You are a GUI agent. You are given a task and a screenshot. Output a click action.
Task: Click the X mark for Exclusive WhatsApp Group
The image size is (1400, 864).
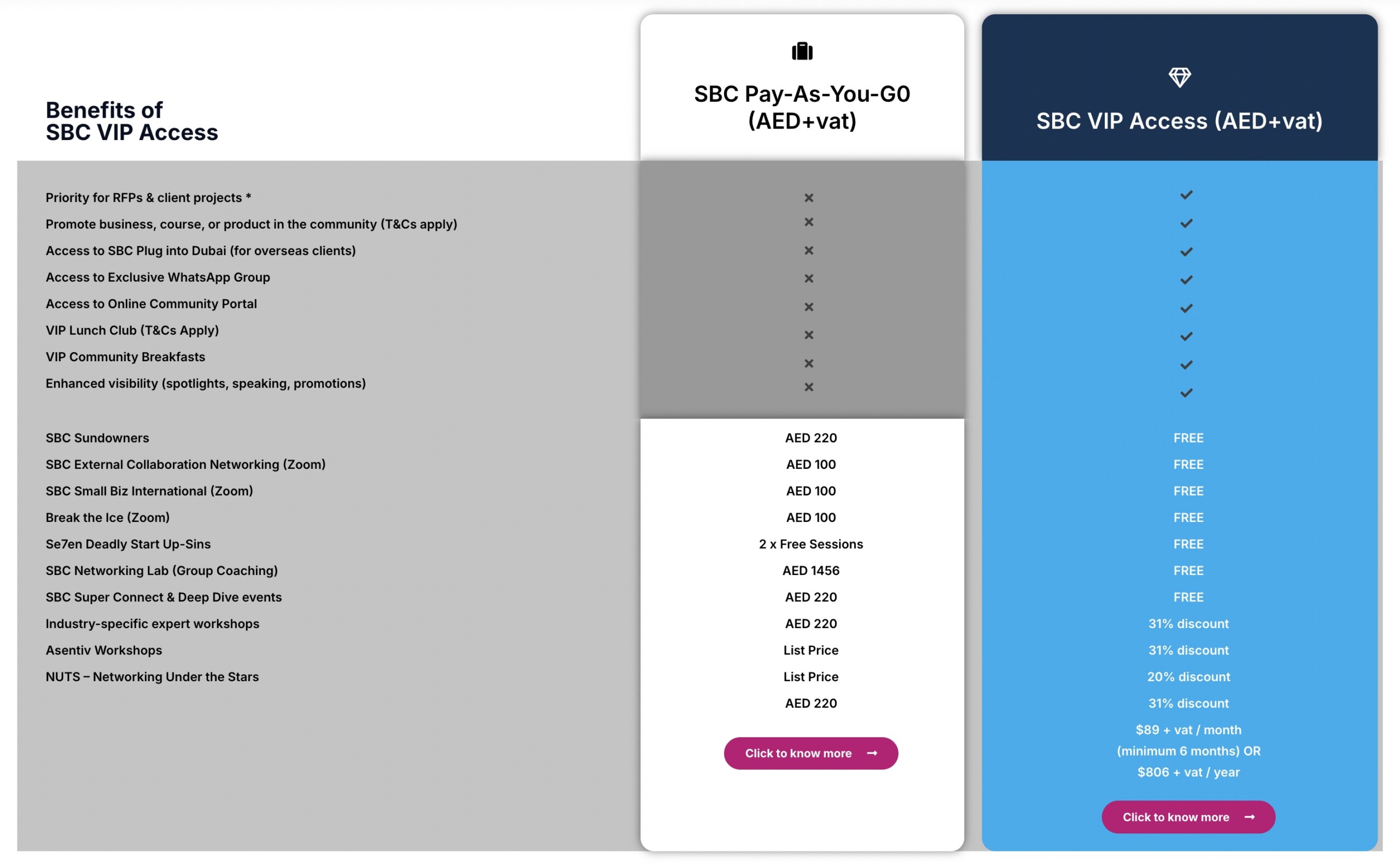pos(808,279)
